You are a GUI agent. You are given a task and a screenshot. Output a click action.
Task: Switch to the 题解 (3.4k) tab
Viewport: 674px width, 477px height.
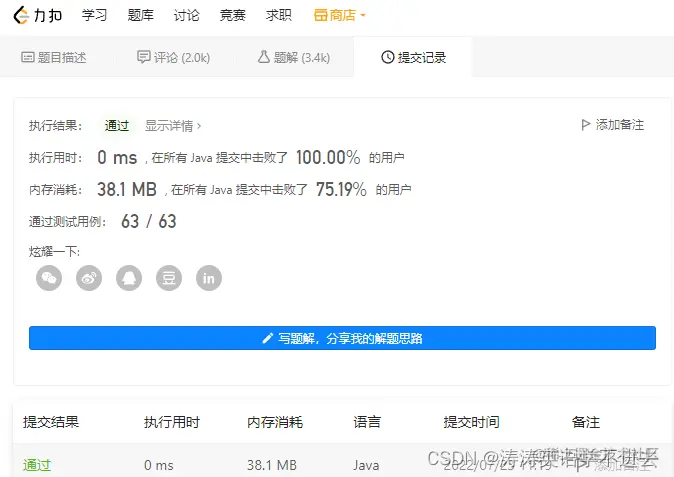[294, 57]
